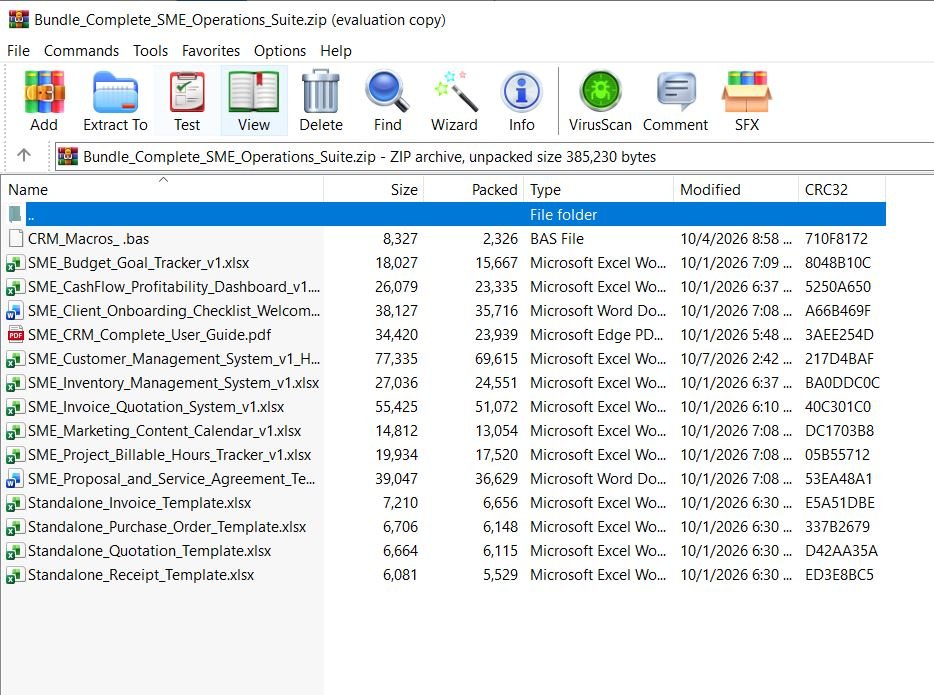Open the File menu
Screen dimensions: 934x695
tap(18, 51)
